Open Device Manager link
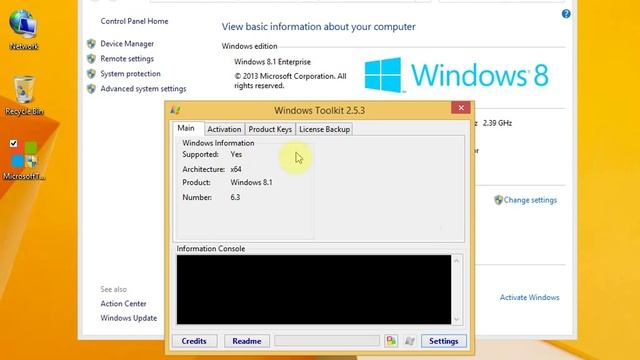 click(x=127, y=44)
